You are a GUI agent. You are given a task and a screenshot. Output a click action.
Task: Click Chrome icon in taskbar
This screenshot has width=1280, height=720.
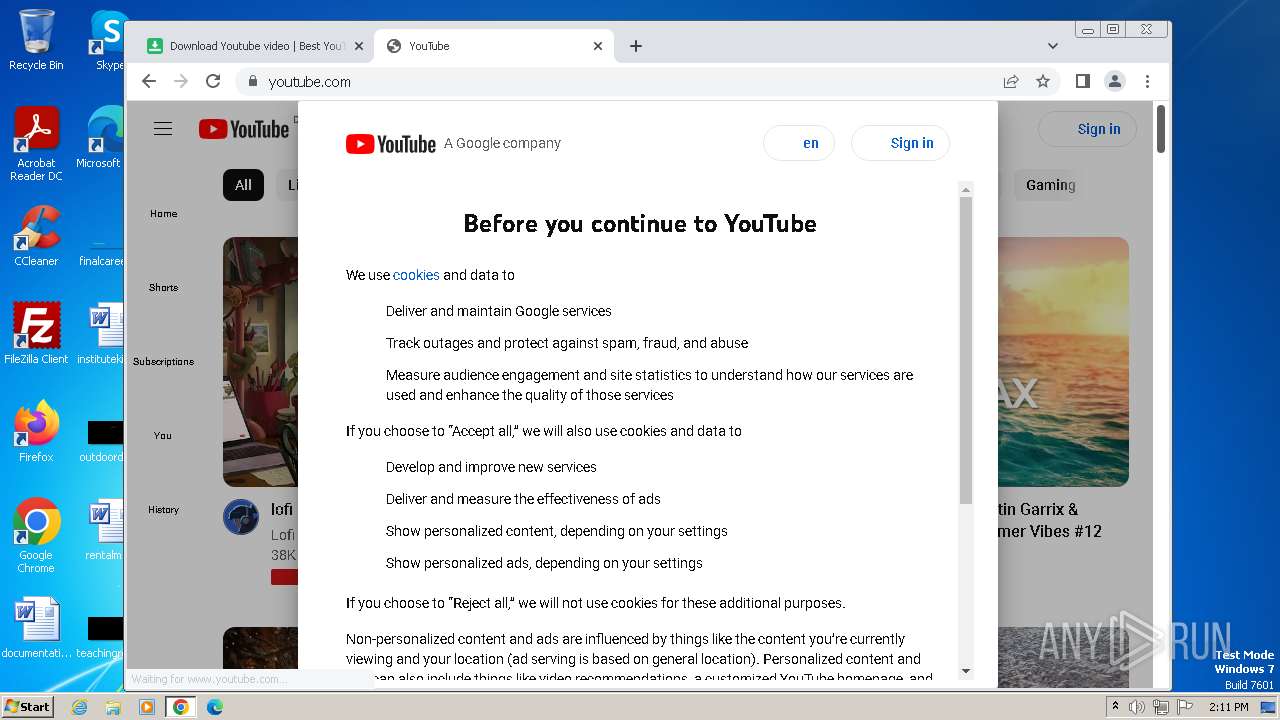(181, 707)
